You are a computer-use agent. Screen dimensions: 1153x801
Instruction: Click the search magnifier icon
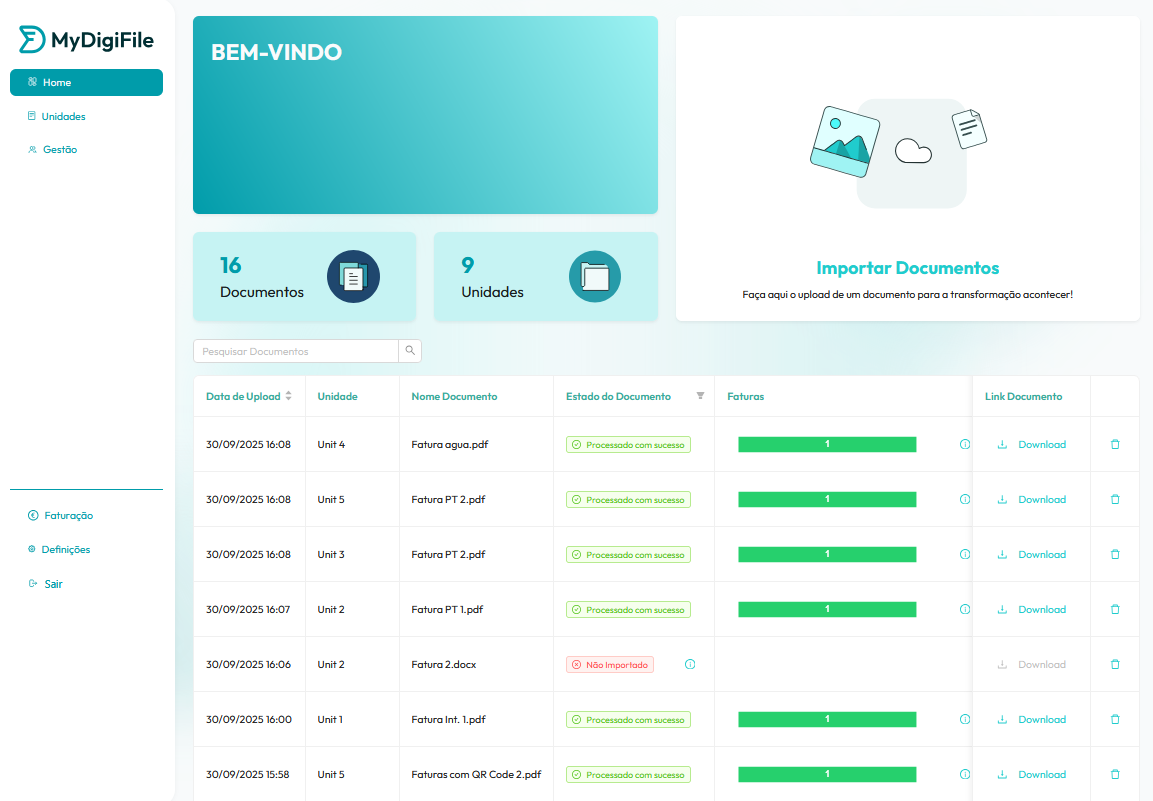pyautogui.click(x=410, y=351)
